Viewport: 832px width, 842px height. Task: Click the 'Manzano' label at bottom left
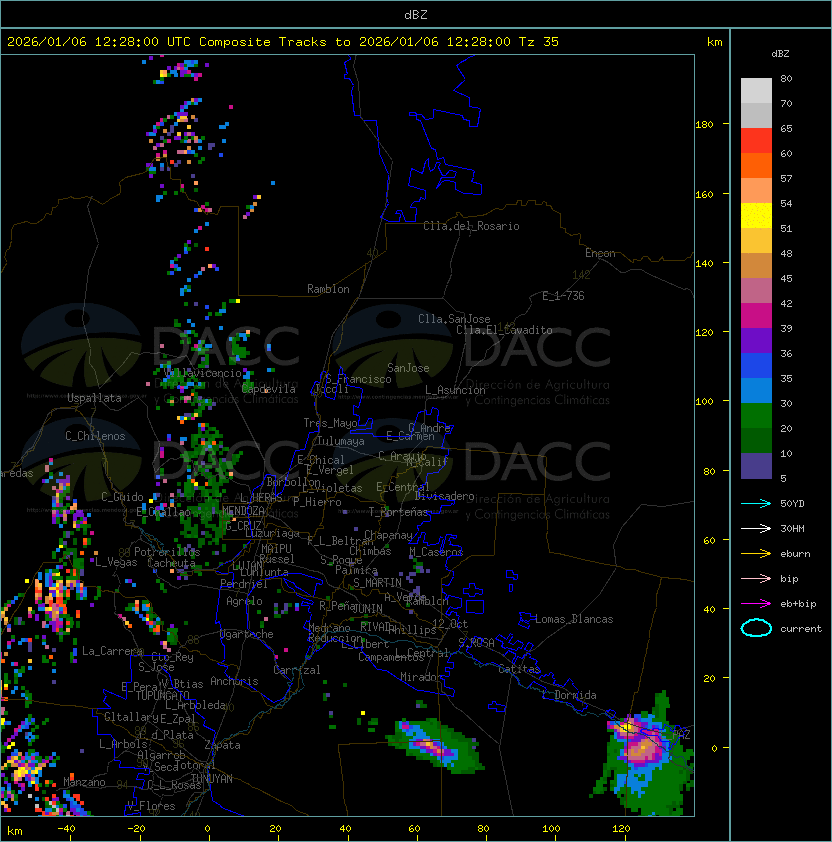point(84,782)
